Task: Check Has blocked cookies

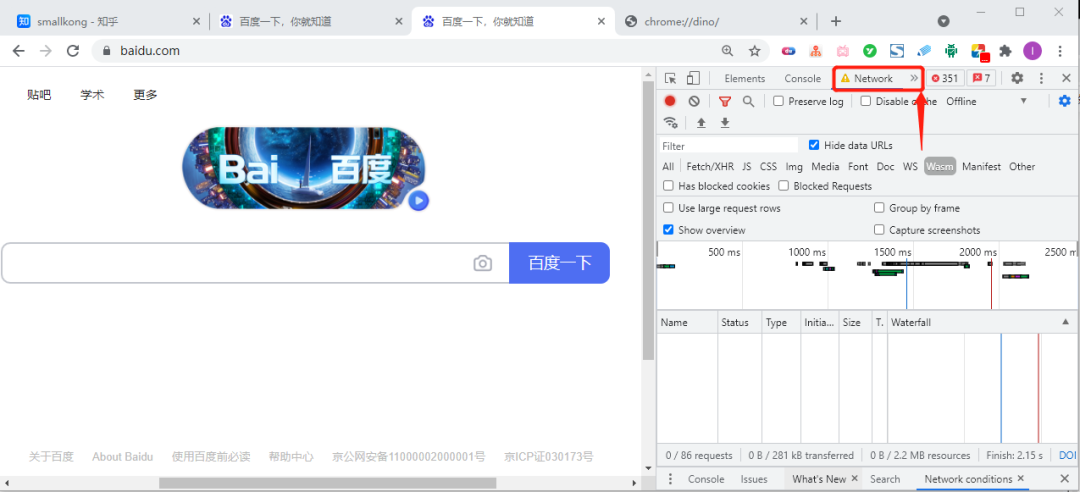Action: tap(668, 186)
